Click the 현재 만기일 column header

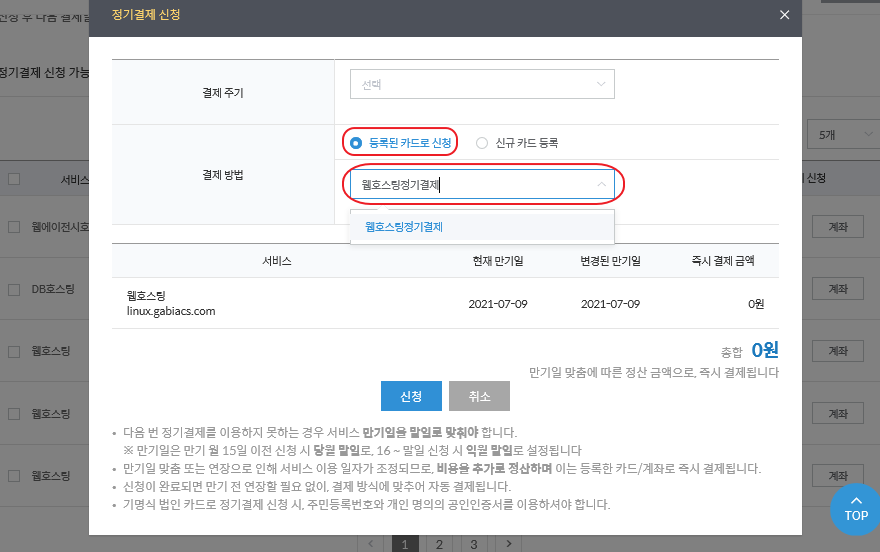click(498, 261)
